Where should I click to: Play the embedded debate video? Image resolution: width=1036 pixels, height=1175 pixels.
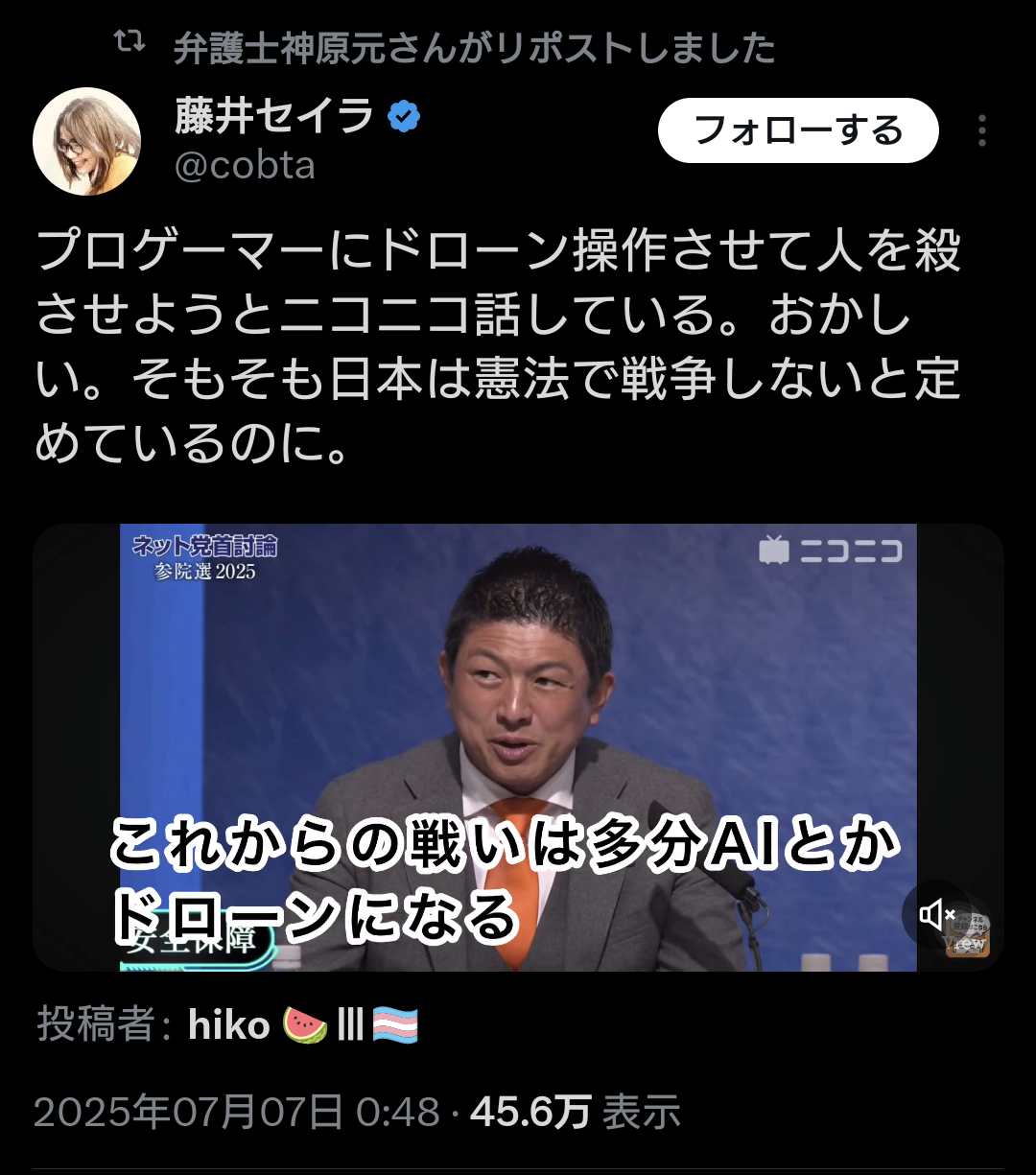coord(518,747)
